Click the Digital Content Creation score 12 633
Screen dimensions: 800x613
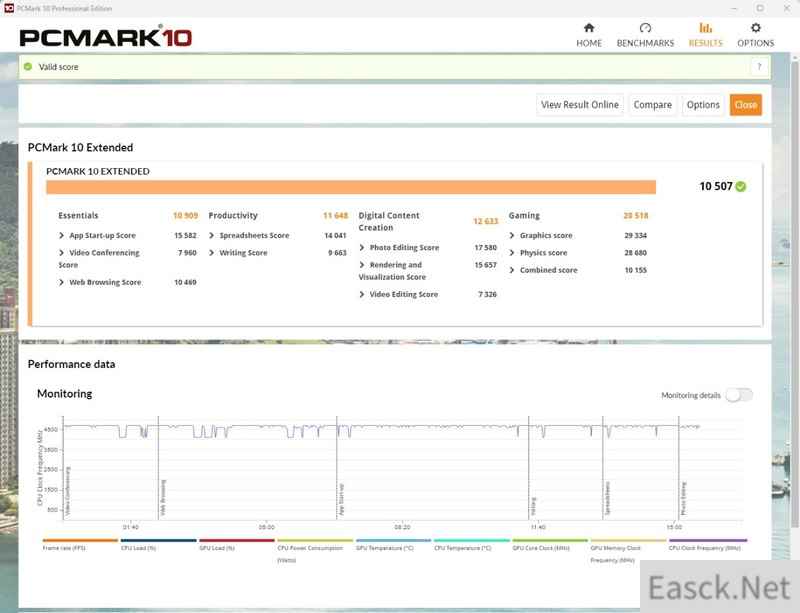pyautogui.click(x=485, y=221)
